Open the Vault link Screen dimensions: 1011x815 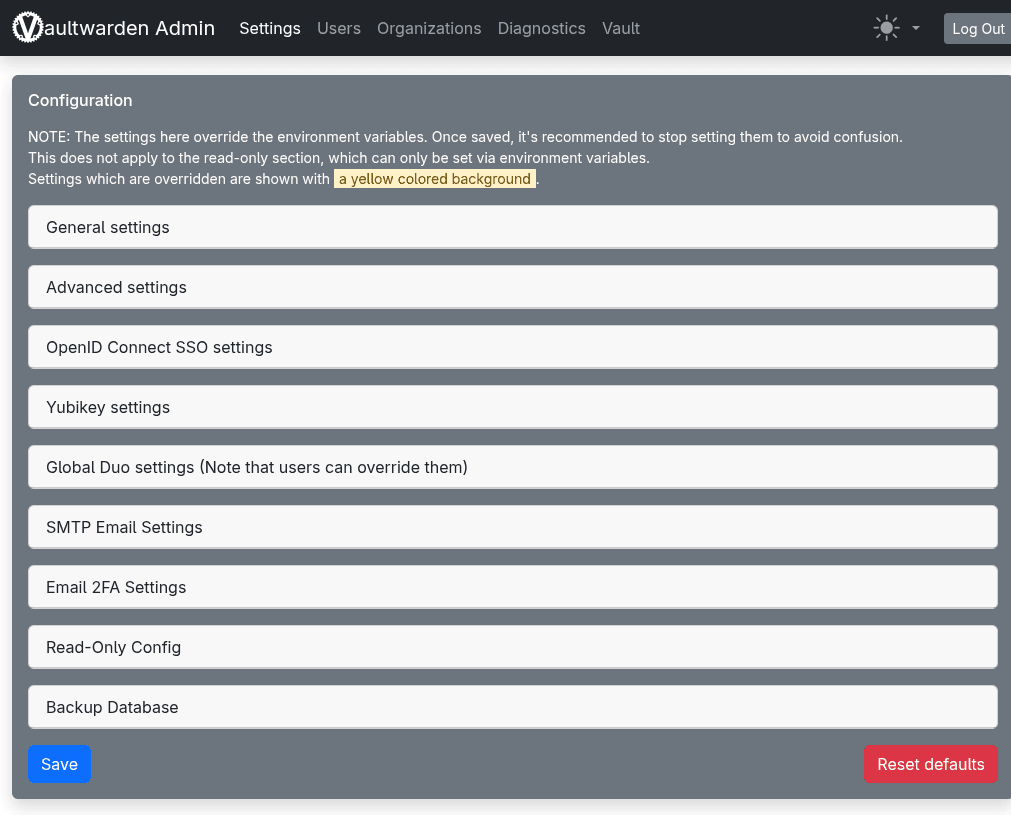621,28
